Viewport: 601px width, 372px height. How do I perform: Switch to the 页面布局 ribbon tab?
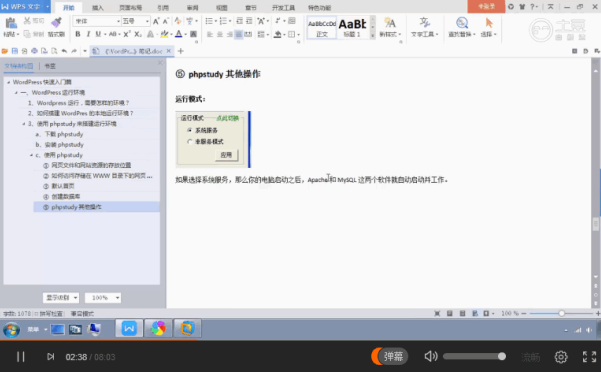point(130,8)
